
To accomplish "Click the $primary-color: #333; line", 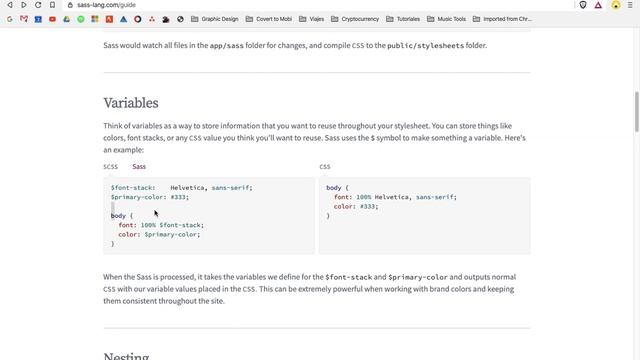I will tap(150, 197).
